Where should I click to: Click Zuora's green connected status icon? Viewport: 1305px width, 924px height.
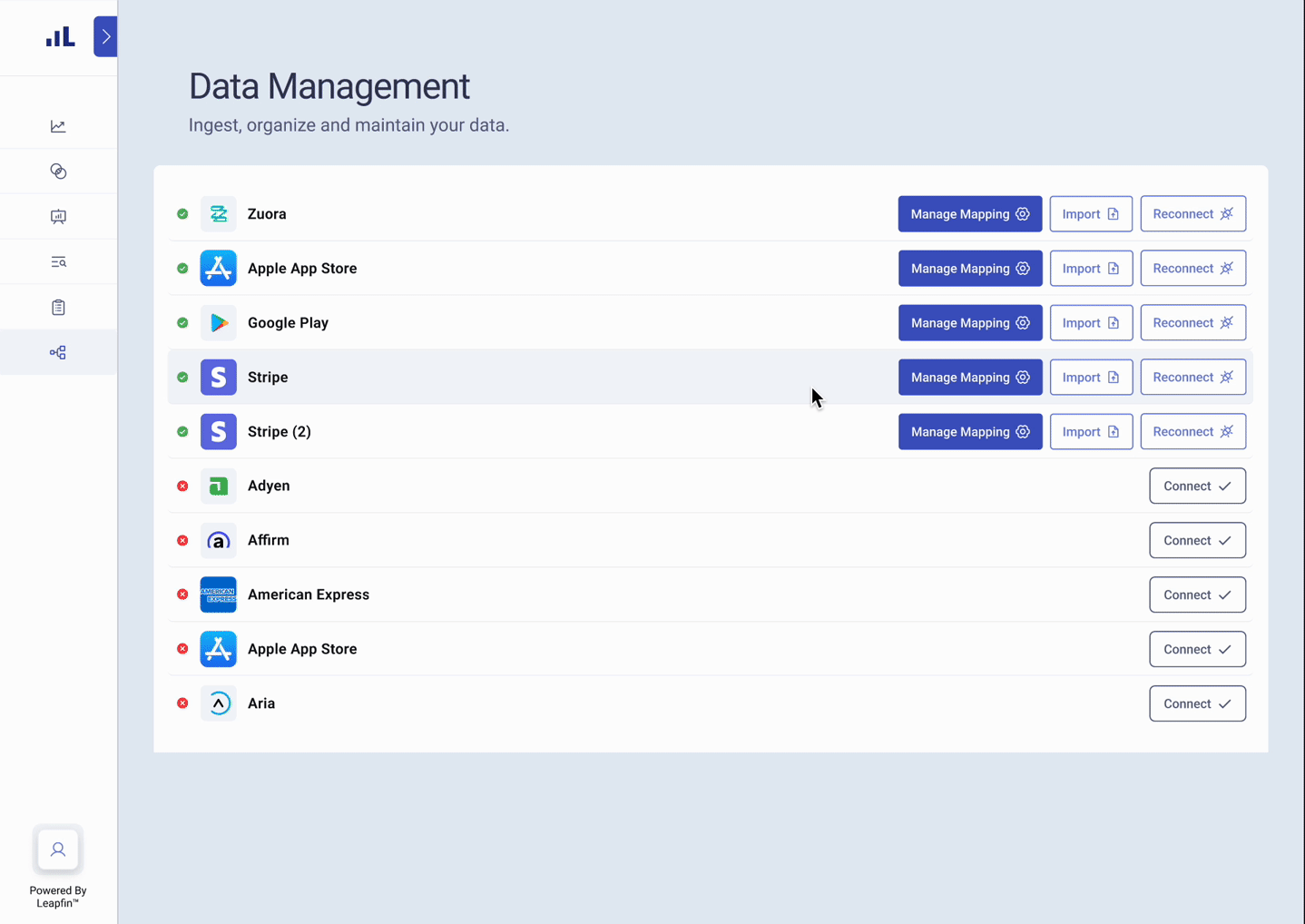(182, 214)
